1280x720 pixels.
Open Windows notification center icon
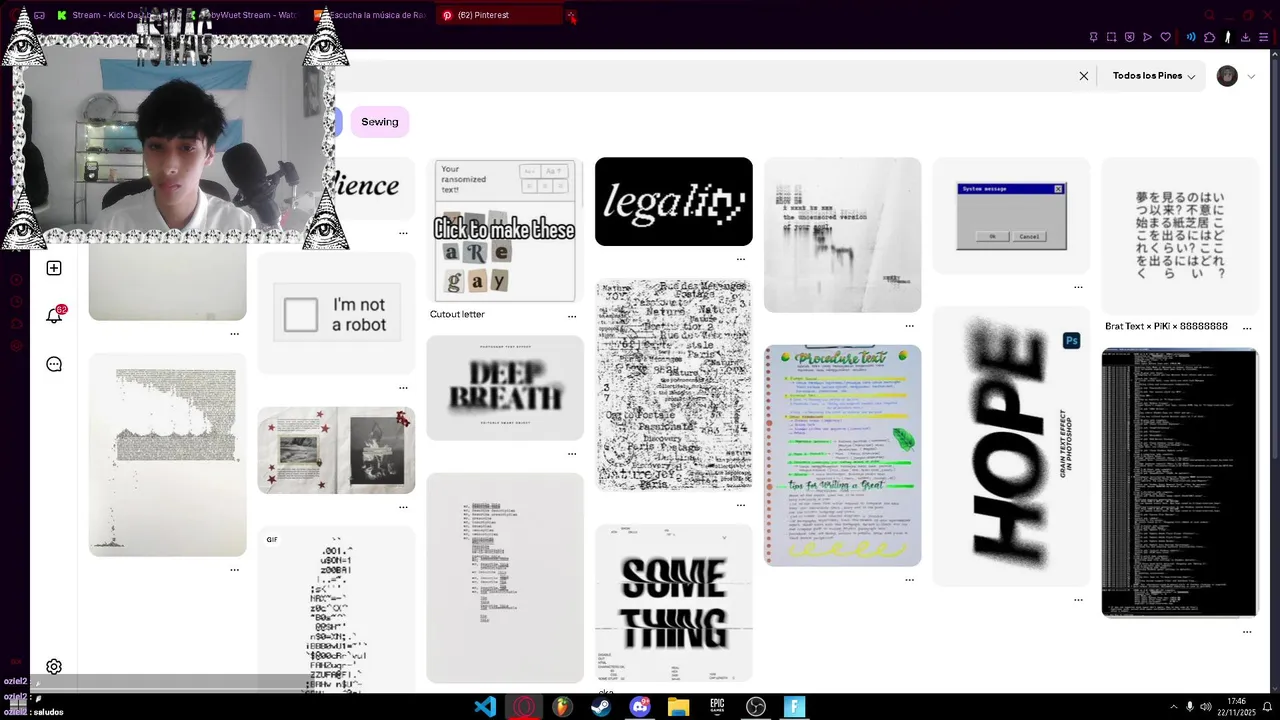1265,707
